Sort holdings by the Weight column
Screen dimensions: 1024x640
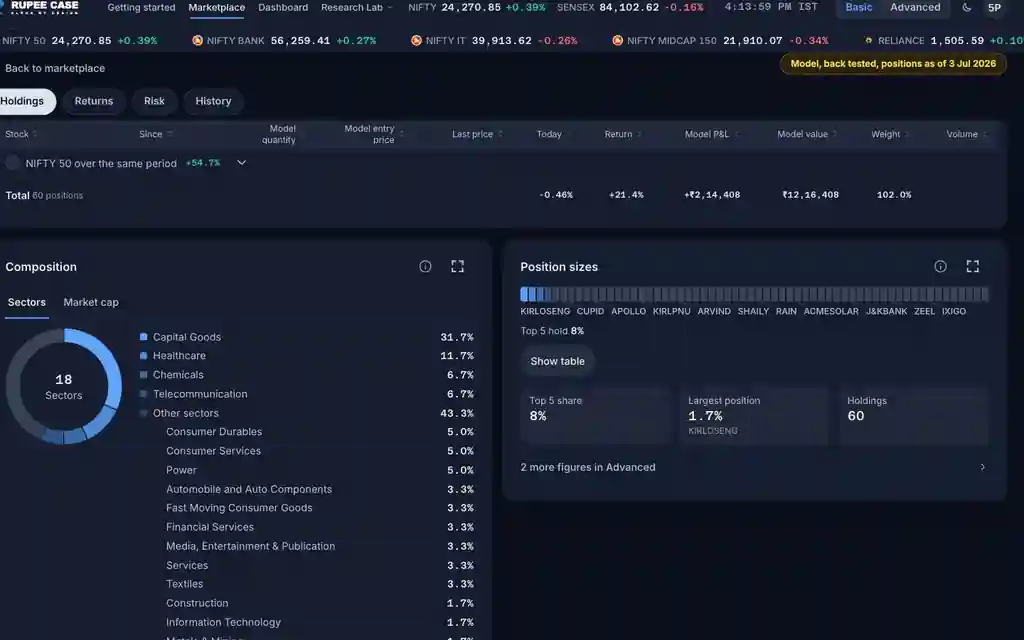889,134
